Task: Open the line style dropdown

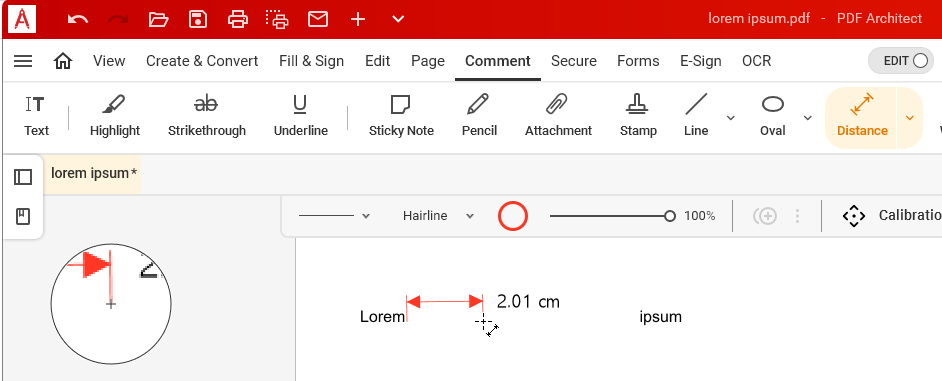Action: pyautogui.click(x=334, y=216)
